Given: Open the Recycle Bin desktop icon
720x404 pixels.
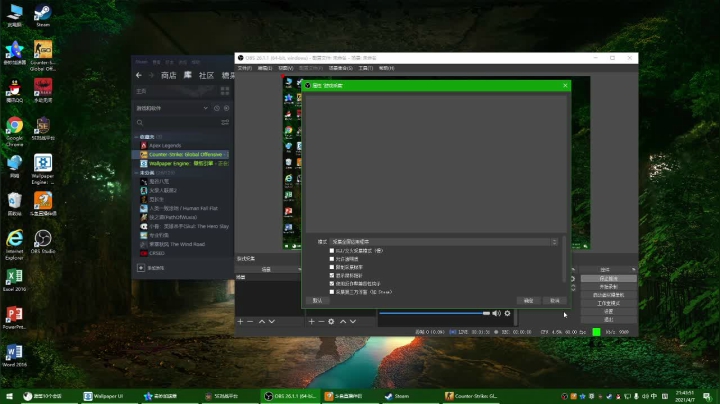Looking at the screenshot, I should 14,204.
